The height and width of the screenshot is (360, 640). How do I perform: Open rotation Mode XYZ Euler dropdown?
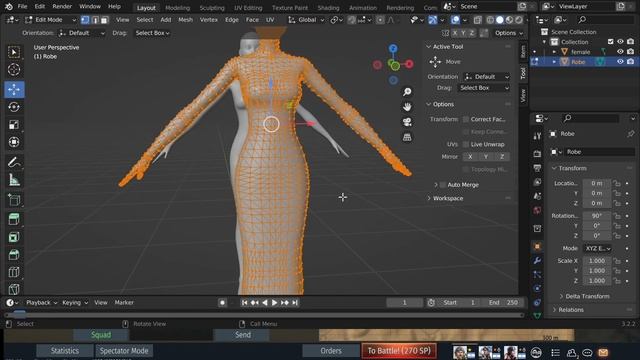[598, 248]
